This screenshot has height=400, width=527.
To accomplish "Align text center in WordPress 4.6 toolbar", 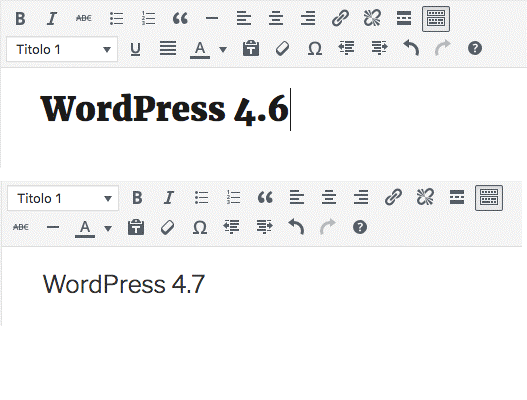I will 276,18.
